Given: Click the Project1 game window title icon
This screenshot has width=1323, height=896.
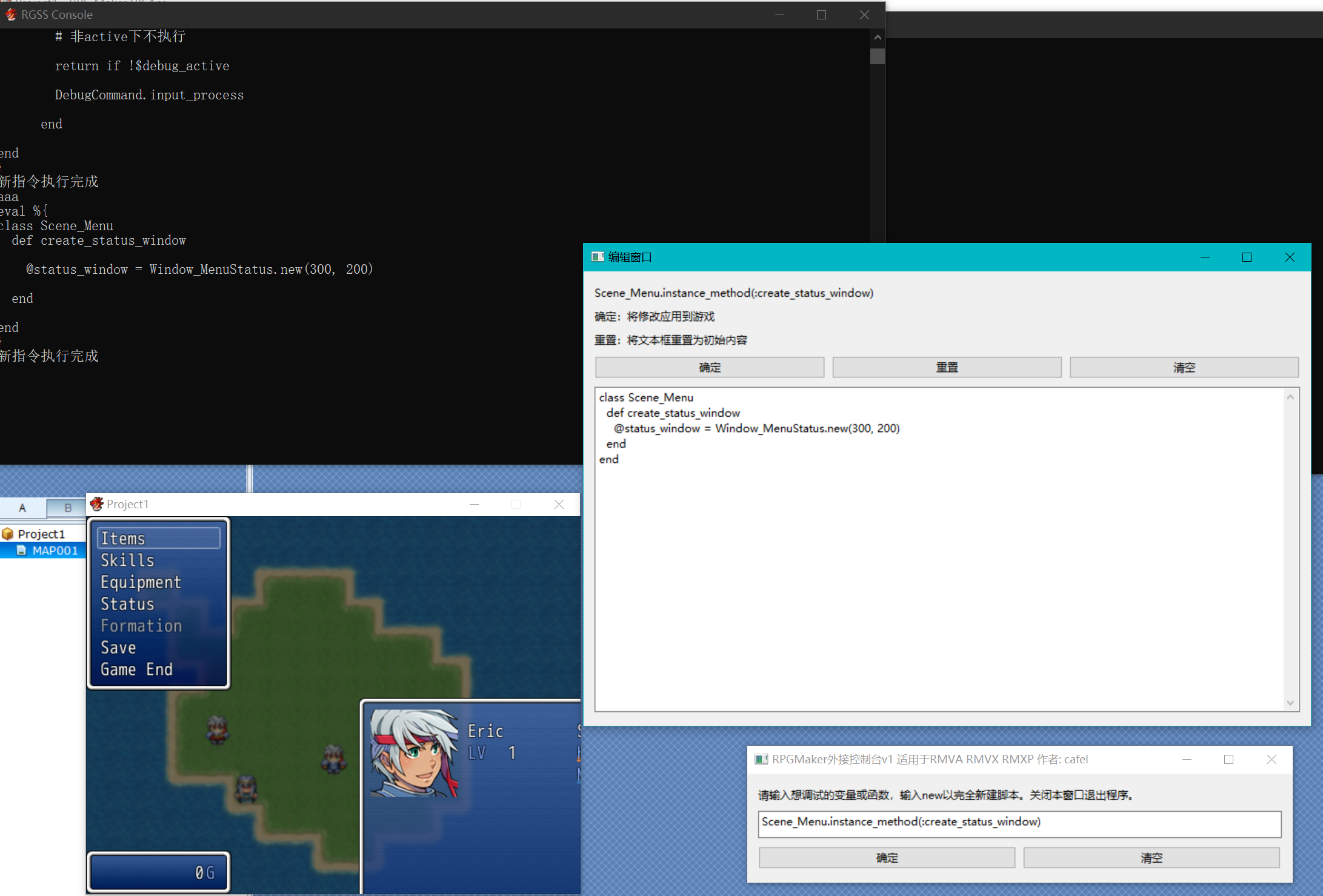Looking at the screenshot, I should (x=96, y=504).
